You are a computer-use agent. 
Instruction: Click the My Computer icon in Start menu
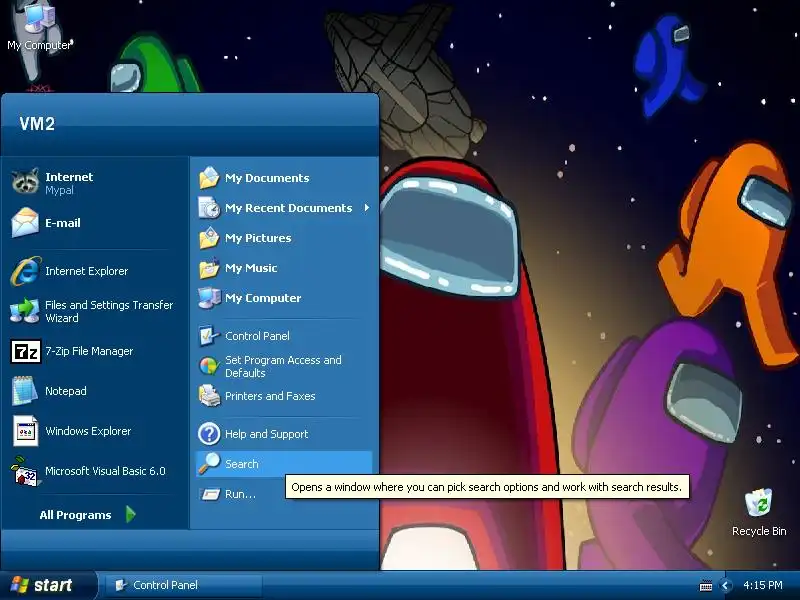point(209,298)
